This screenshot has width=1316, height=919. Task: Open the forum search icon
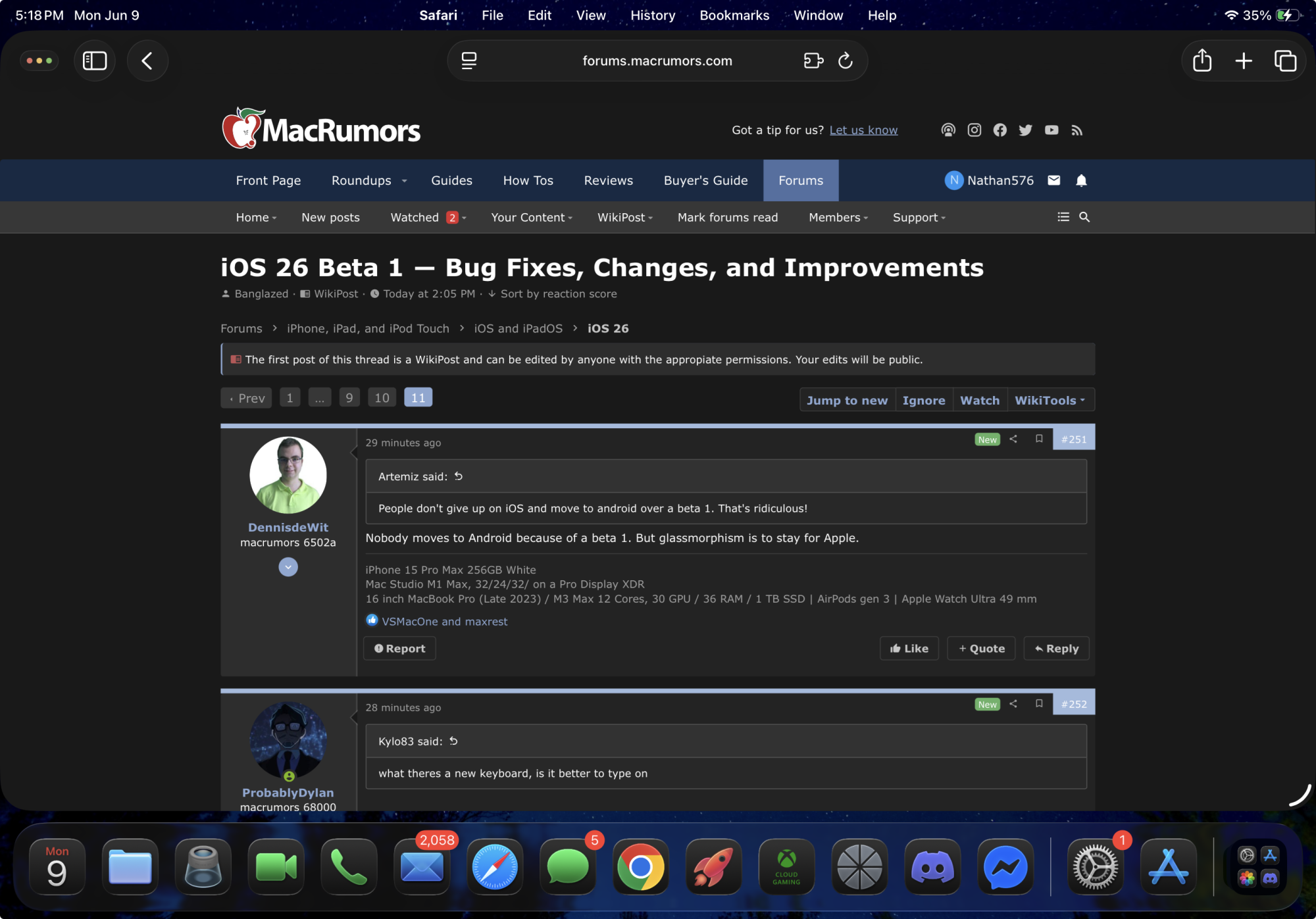[x=1084, y=217]
